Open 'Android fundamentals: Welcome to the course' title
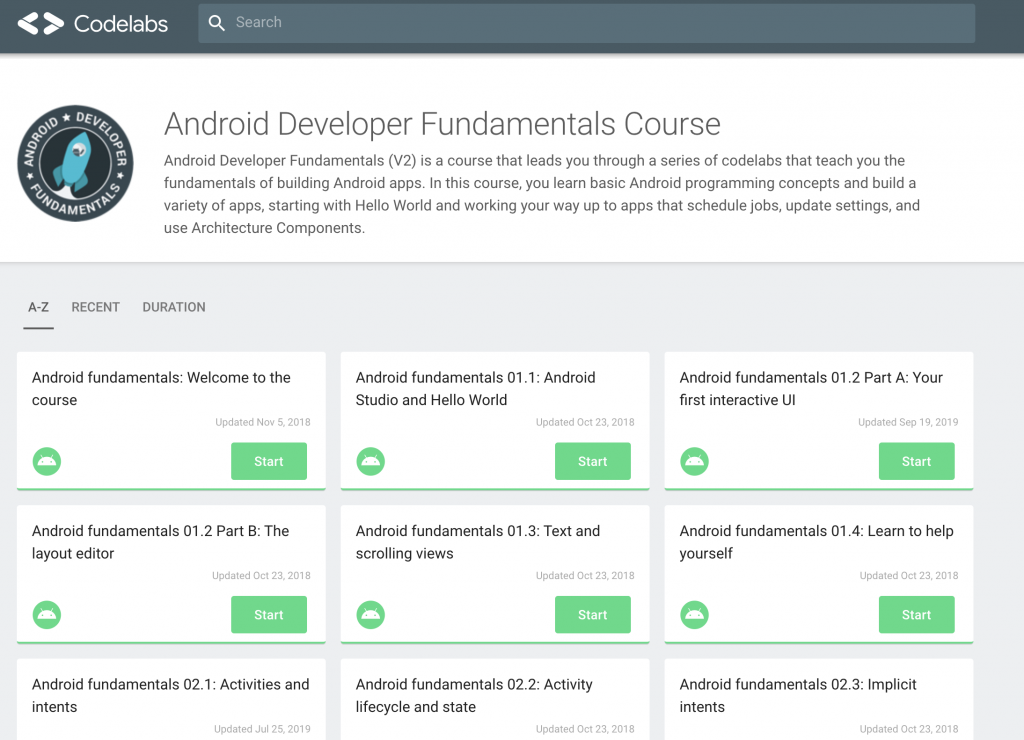This screenshot has width=1024, height=740. coord(161,389)
